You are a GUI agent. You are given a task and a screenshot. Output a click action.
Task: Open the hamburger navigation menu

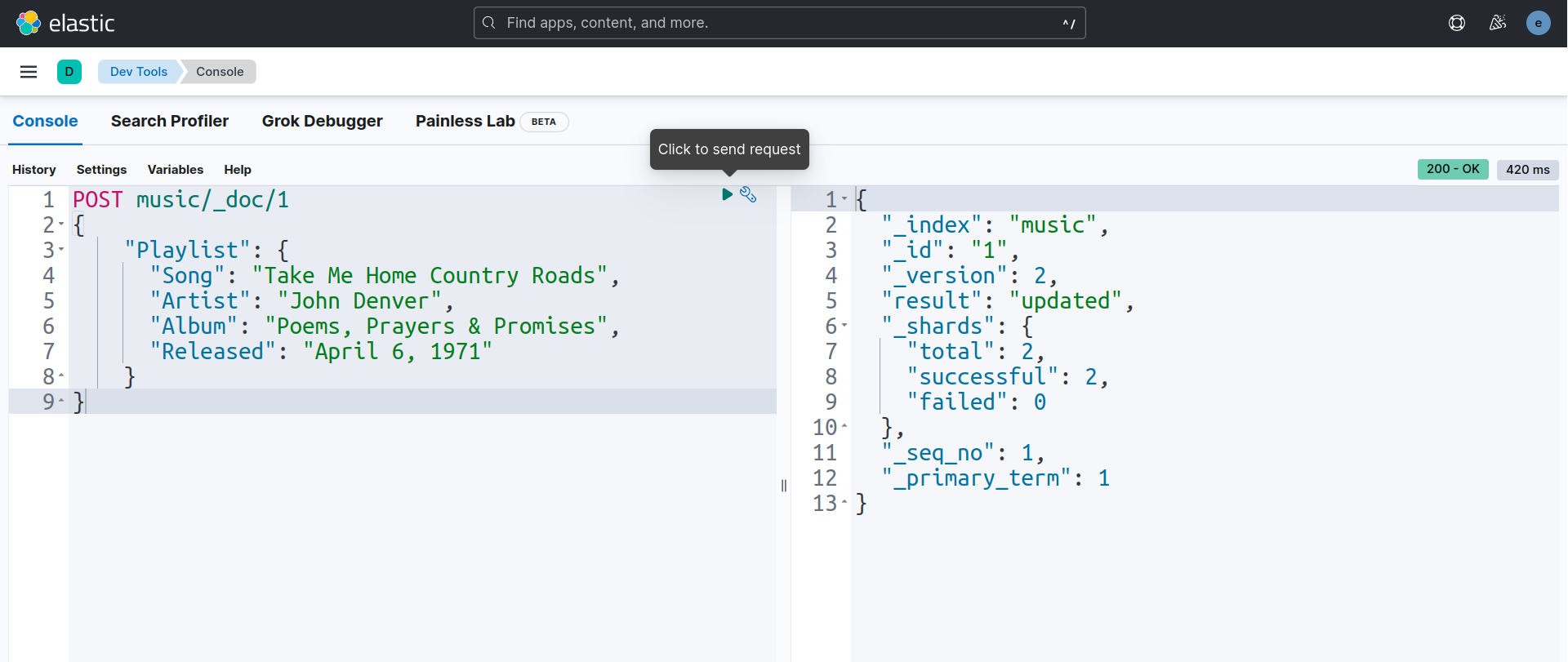[x=29, y=72]
